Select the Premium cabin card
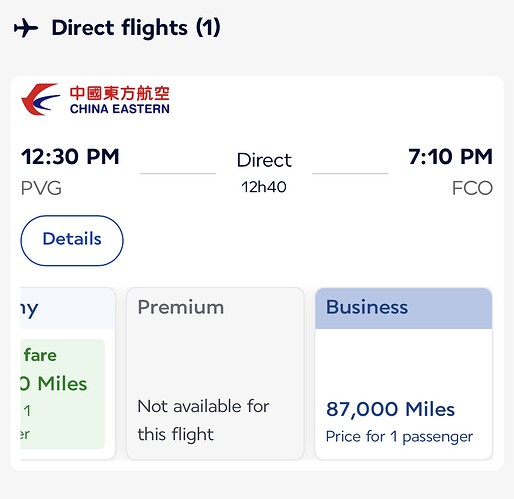Image resolution: width=514 pixels, height=499 pixels. tap(215, 373)
